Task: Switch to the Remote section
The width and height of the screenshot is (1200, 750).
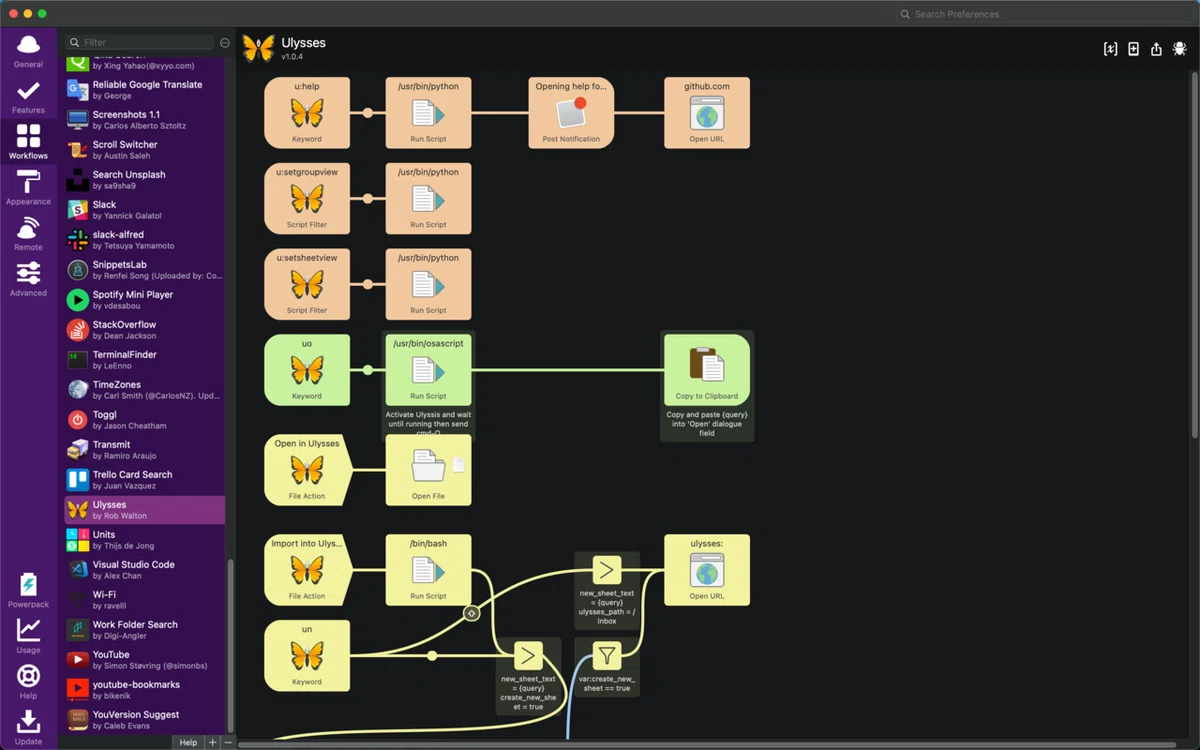Action: coord(28,234)
